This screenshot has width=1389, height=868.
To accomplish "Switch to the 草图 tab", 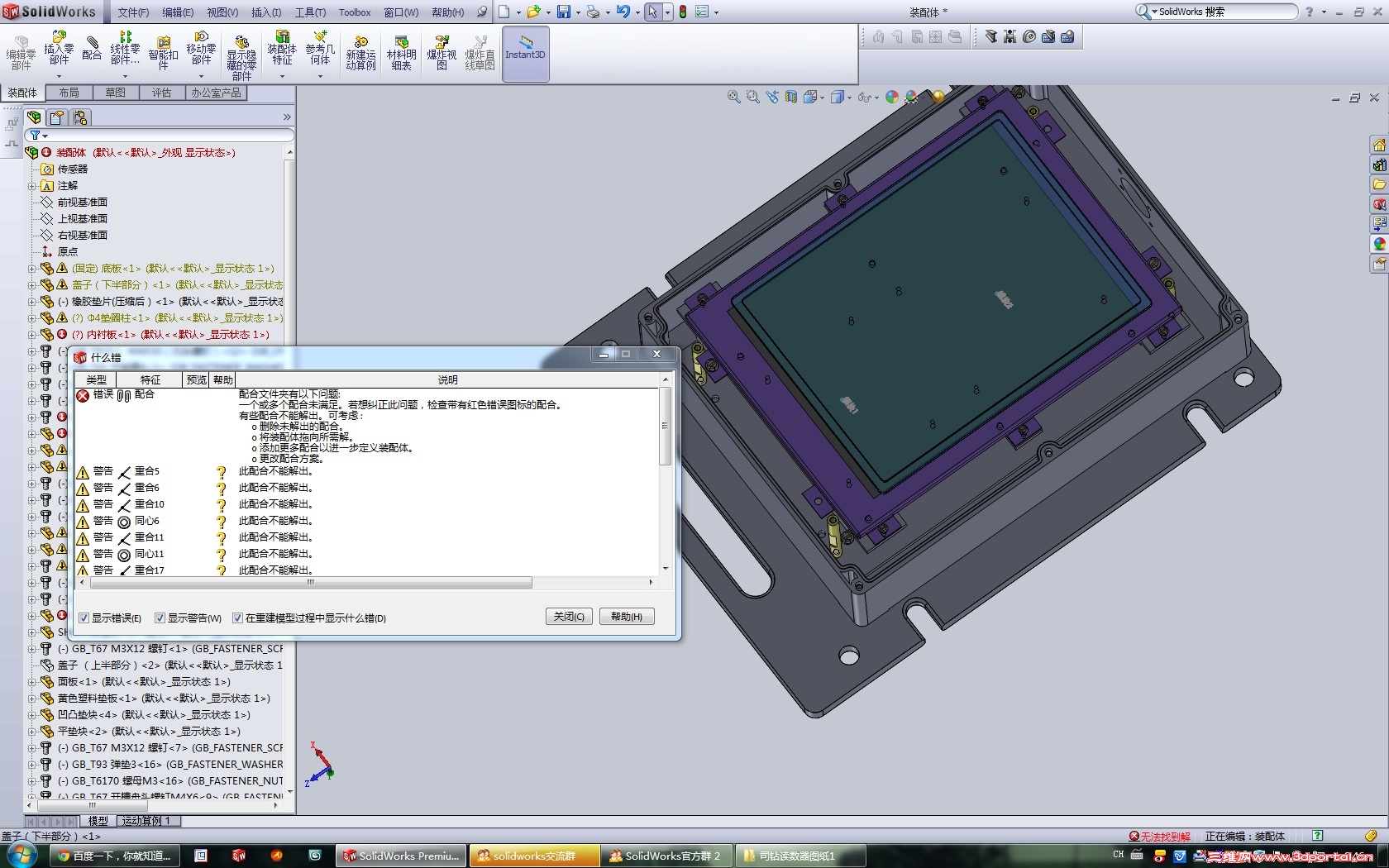I will pos(116,93).
